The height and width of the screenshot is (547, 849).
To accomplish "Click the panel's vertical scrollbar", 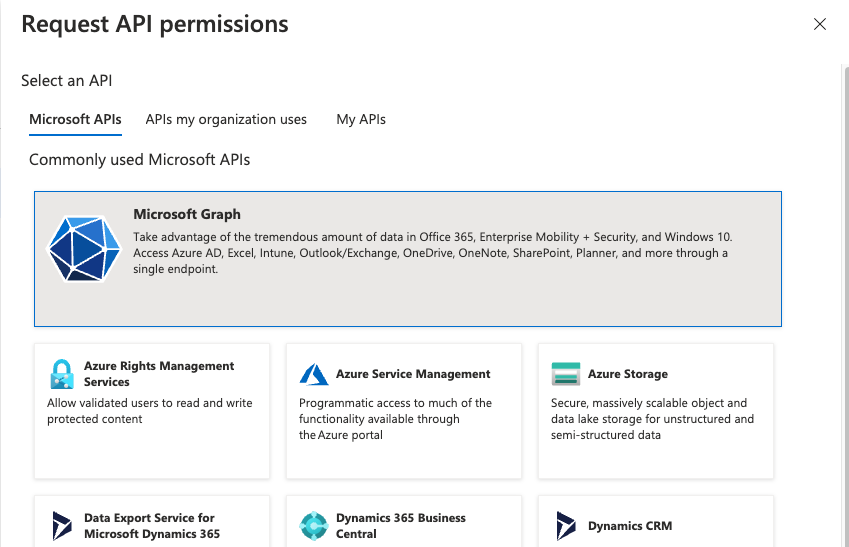I will point(843,300).
